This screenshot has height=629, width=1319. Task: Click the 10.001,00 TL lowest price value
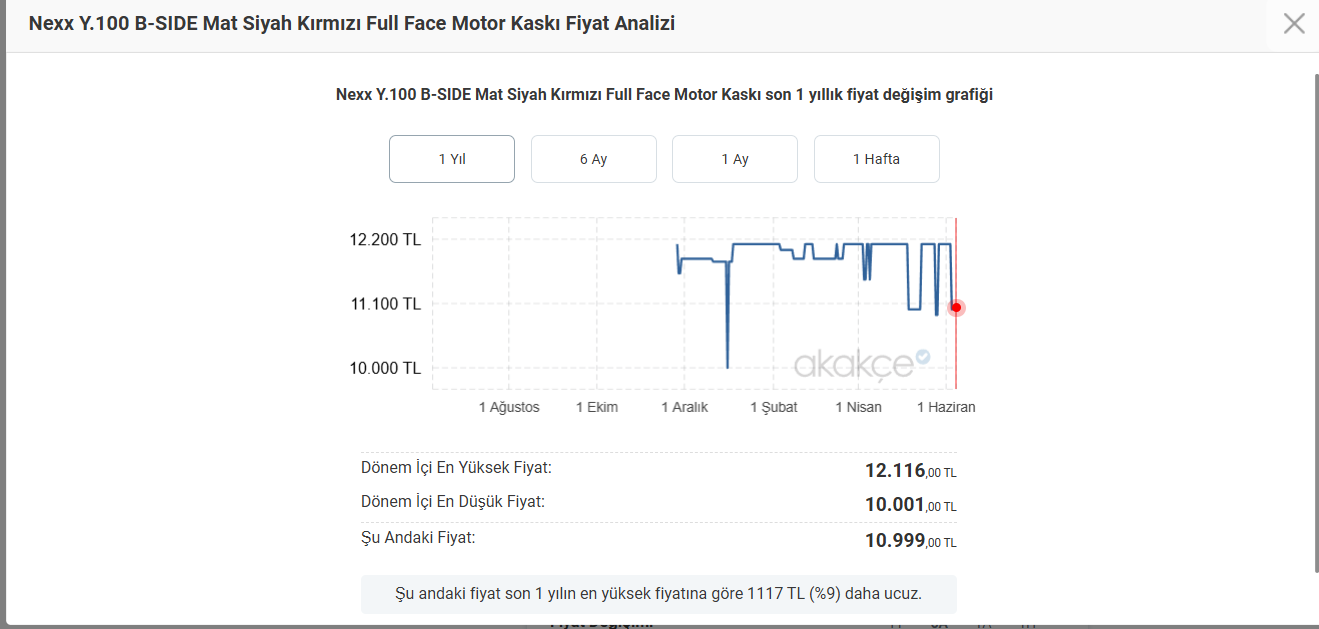pos(910,505)
